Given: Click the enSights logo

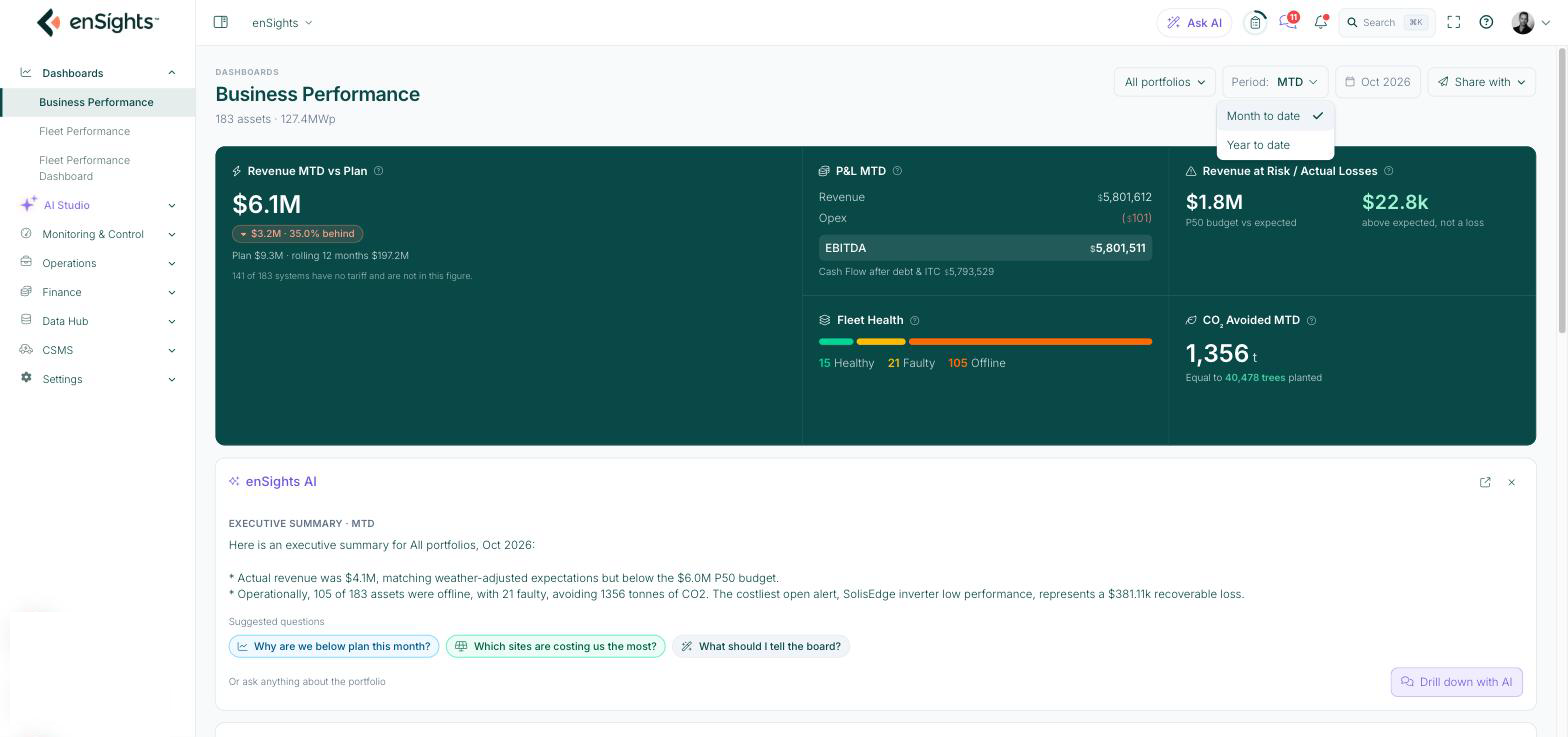Looking at the screenshot, I should click(97, 22).
